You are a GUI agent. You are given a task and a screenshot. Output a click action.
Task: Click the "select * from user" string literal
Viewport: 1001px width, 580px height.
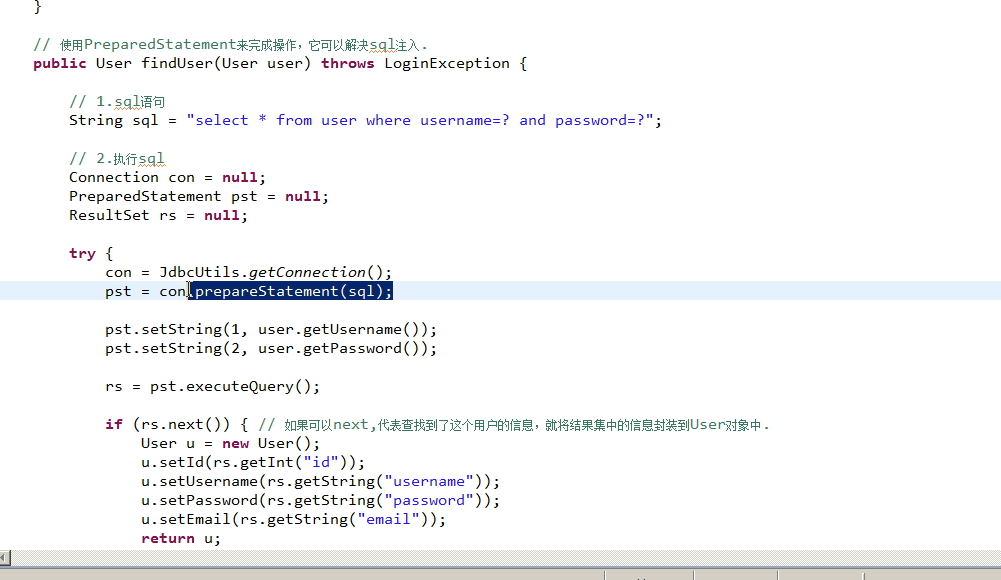420,121
